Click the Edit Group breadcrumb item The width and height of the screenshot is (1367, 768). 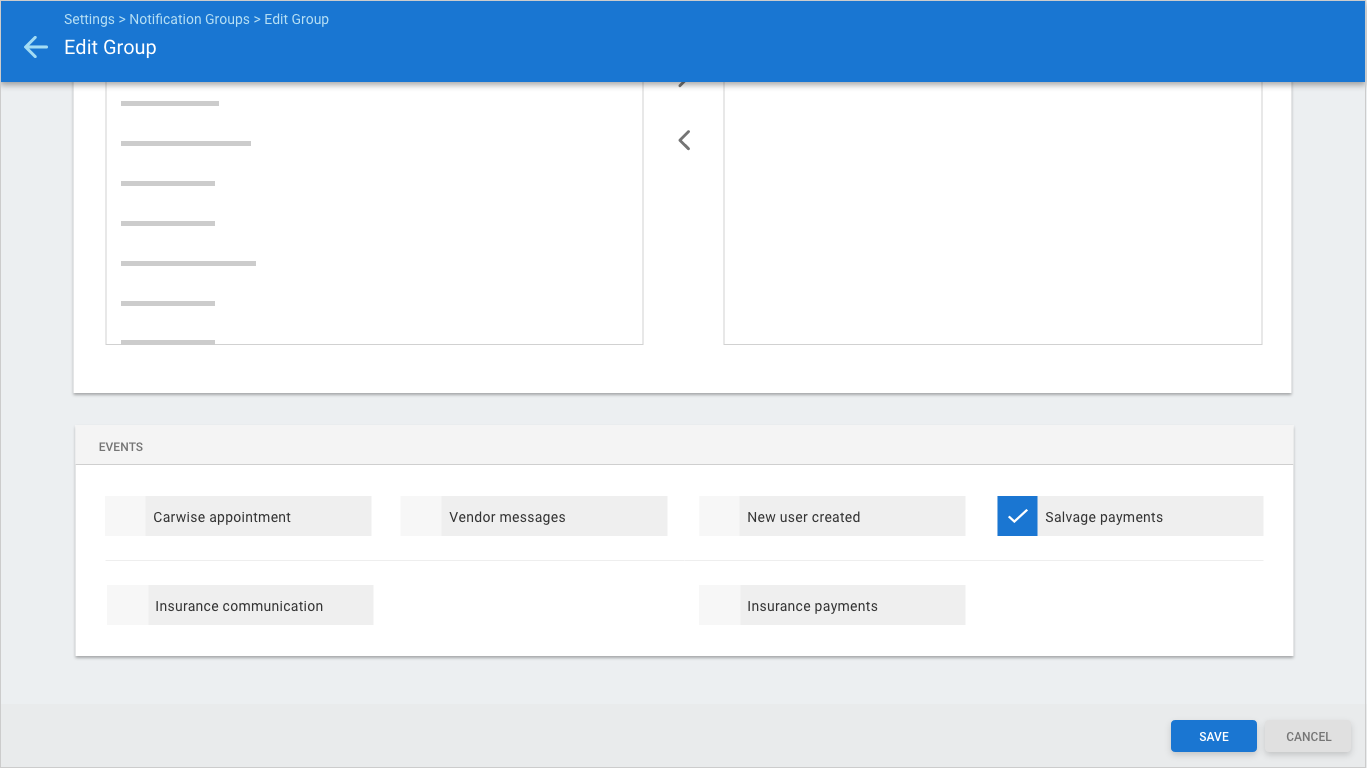296,19
